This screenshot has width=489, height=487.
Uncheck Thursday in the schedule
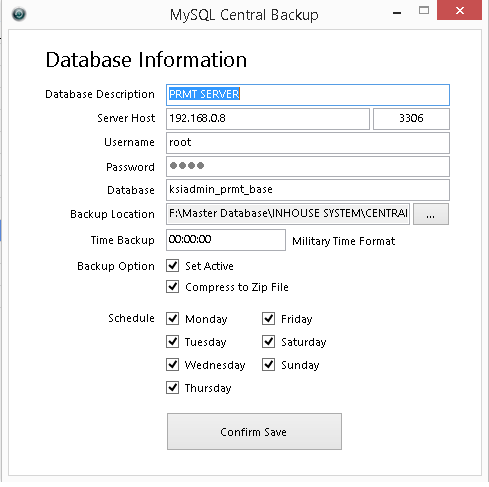(x=173, y=387)
